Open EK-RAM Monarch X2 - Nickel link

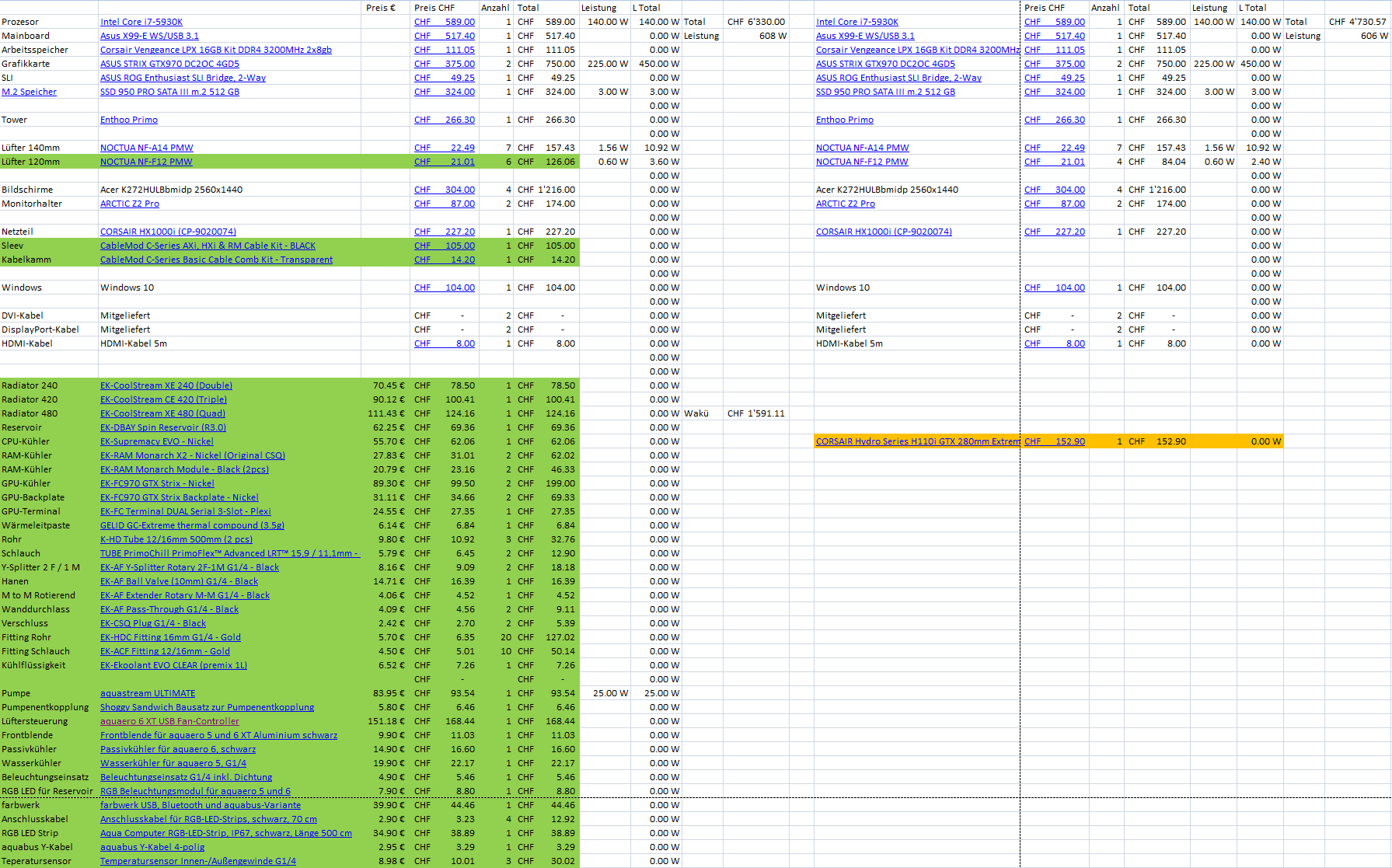point(193,455)
